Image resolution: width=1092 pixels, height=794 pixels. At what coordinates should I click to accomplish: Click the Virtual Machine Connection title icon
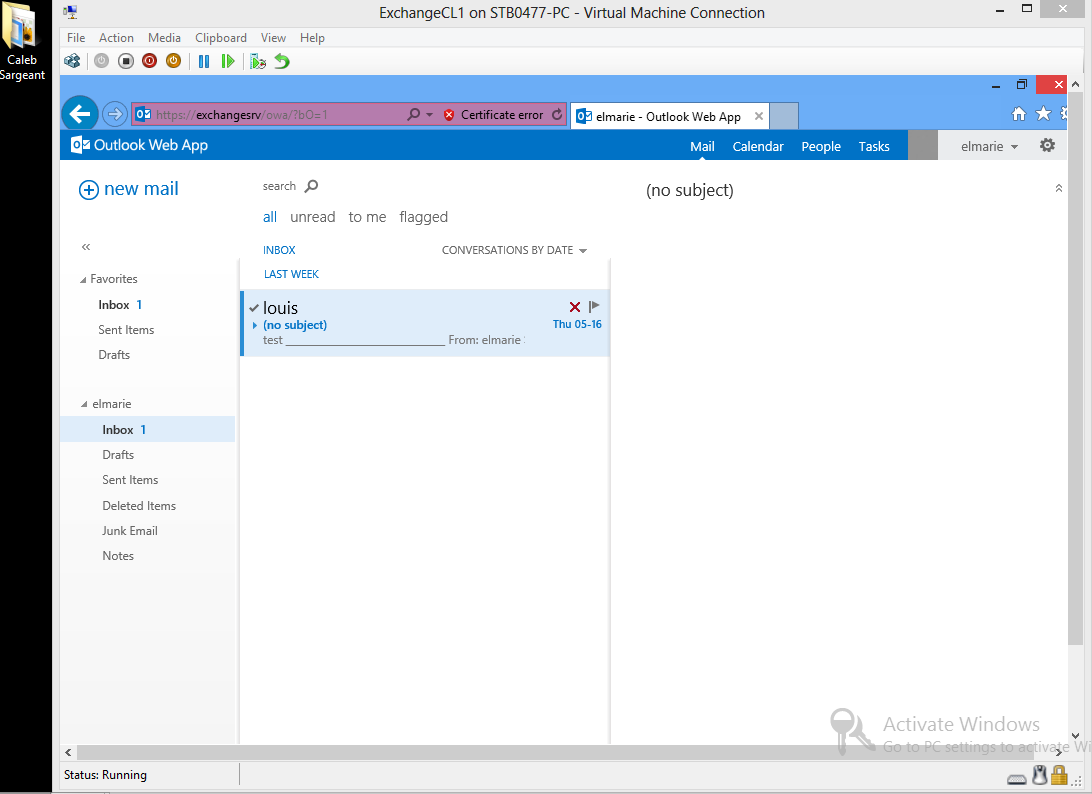70,12
